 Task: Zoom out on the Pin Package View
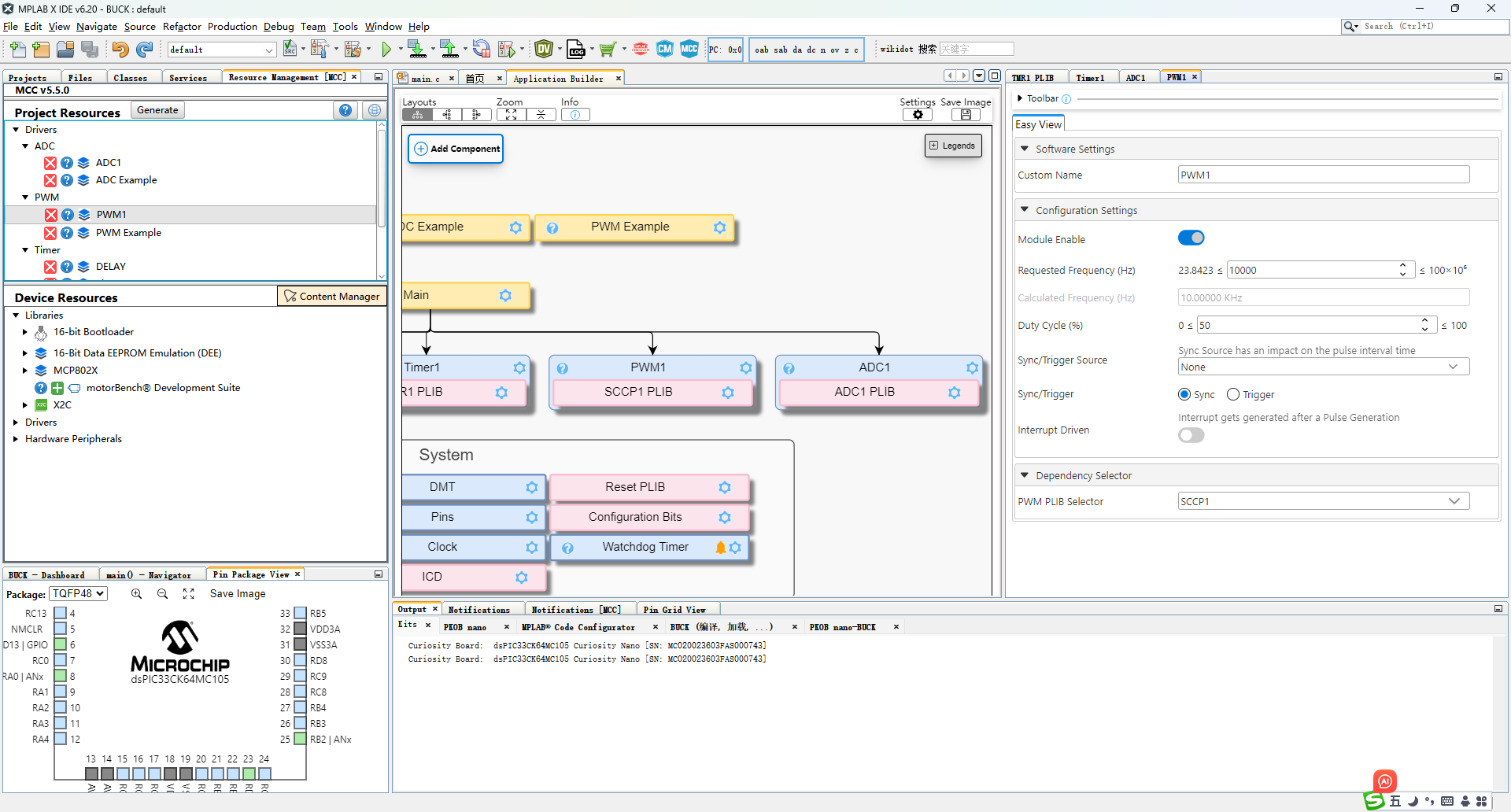162,594
